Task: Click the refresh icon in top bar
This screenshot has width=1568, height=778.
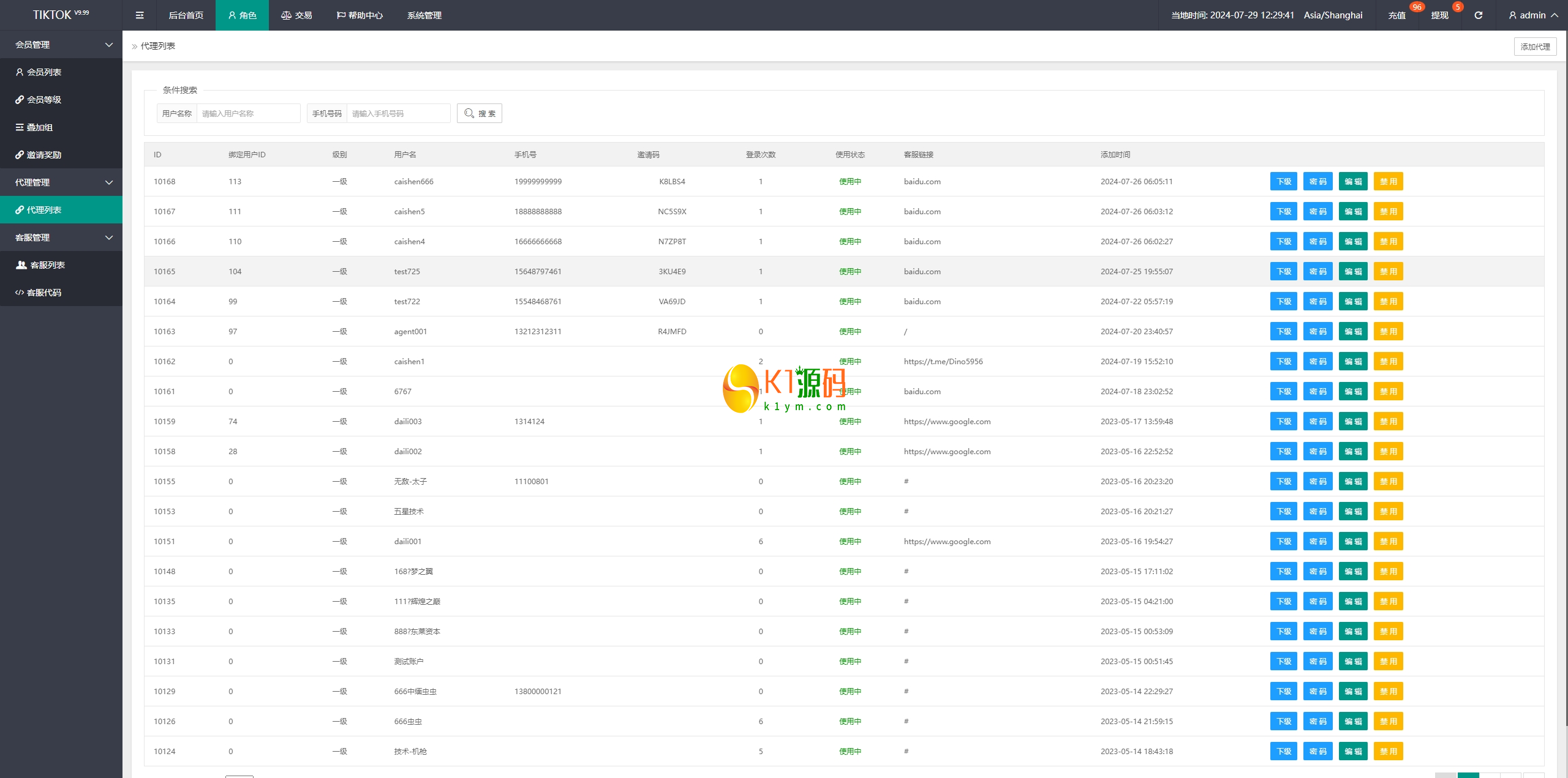Action: click(x=1478, y=15)
